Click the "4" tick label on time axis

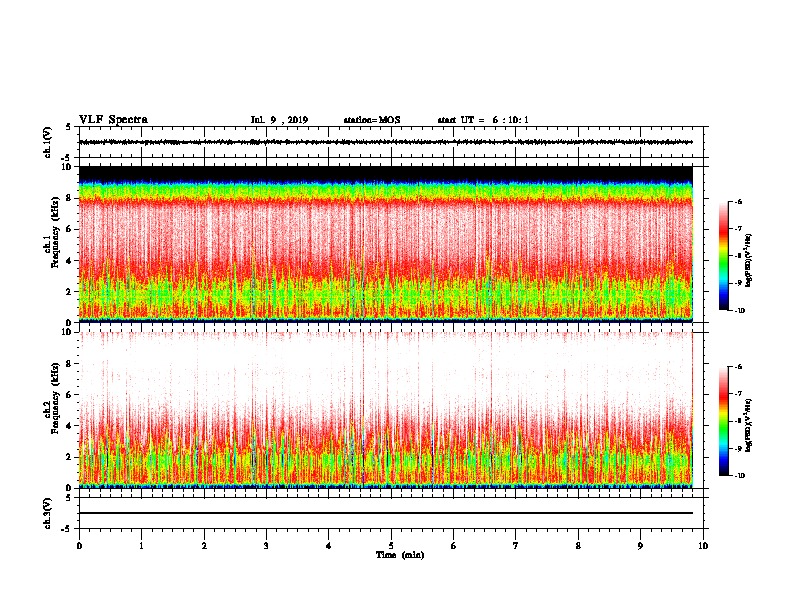tap(329, 546)
